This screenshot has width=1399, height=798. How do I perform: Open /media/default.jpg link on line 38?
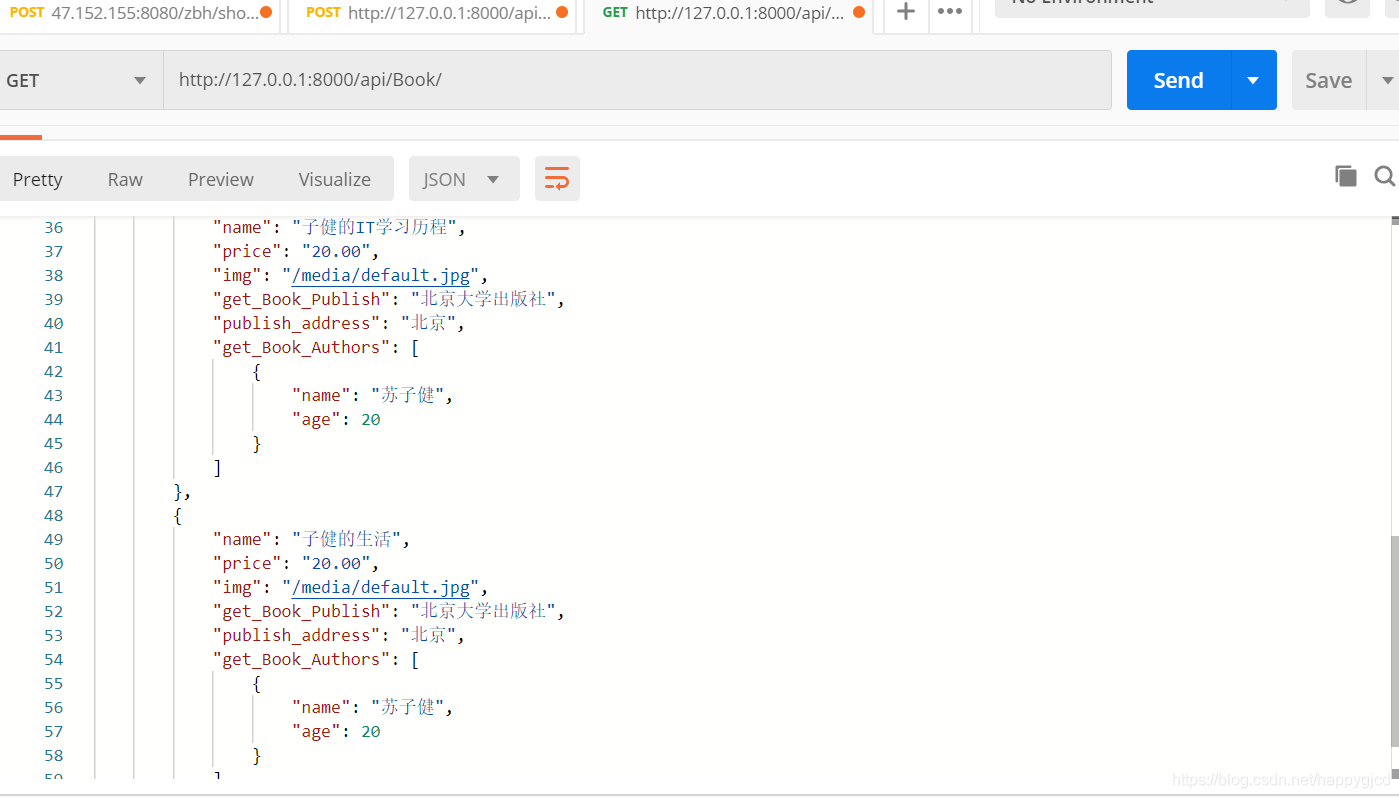tap(380, 275)
